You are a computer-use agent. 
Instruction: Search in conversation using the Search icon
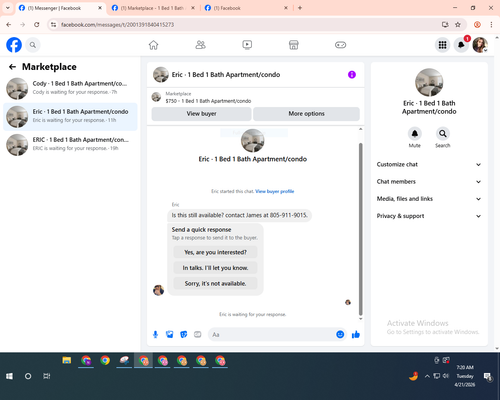click(443, 134)
